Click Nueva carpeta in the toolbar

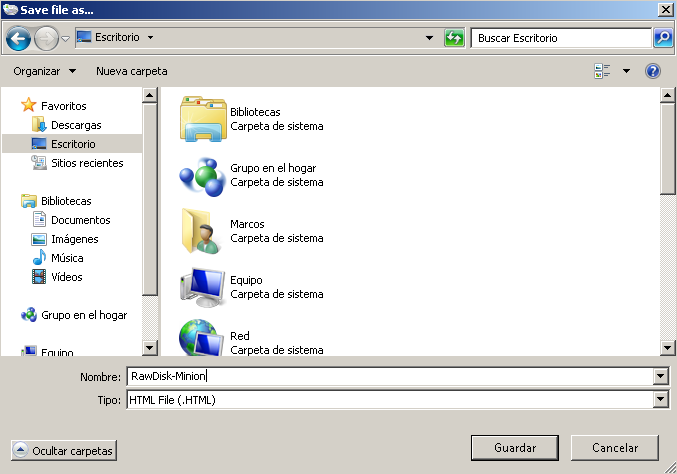click(131, 71)
